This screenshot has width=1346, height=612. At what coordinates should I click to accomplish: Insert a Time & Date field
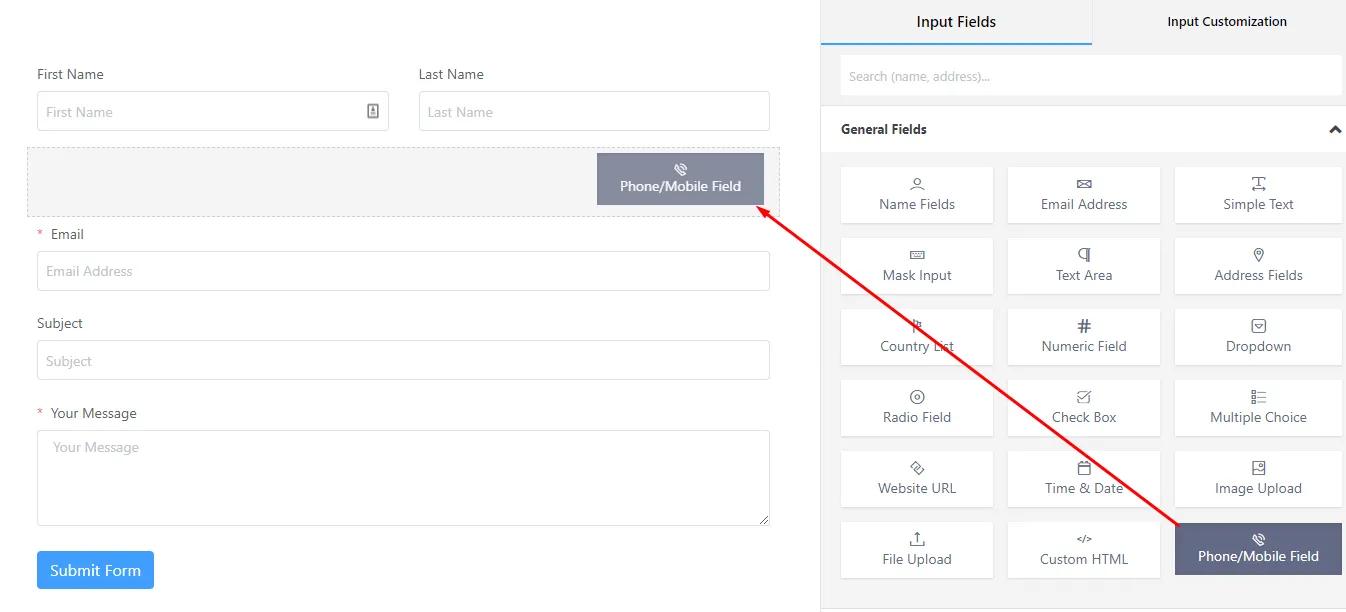coord(1083,479)
